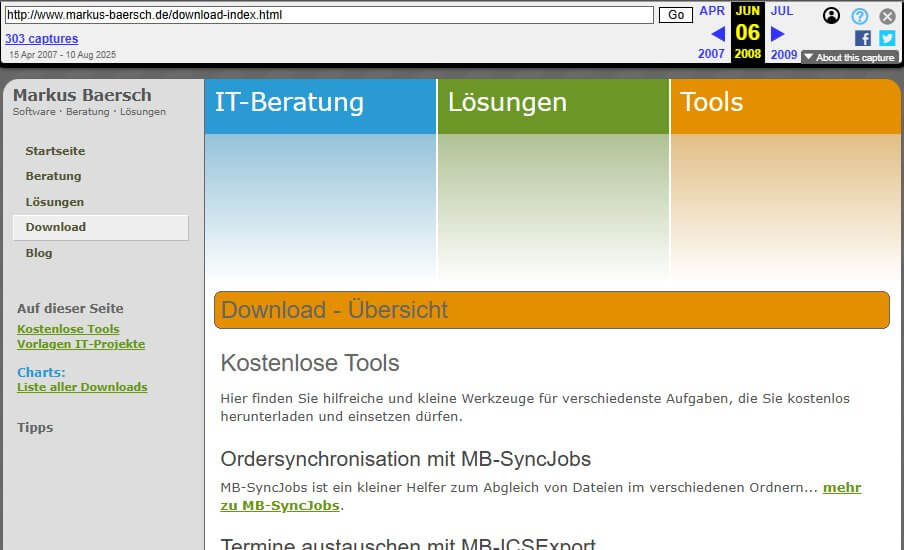904x550 pixels.
Task: Open the Beratung menu item
Action: (53, 176)
